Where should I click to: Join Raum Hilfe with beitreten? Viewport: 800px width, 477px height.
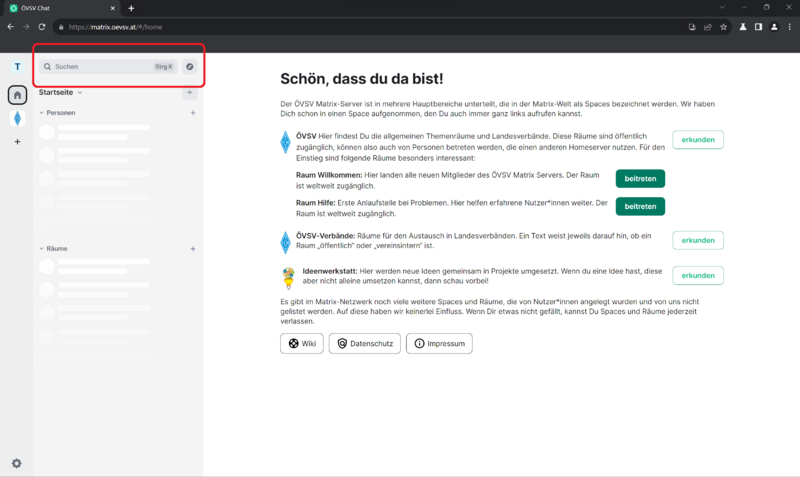[x=640, y=207]
